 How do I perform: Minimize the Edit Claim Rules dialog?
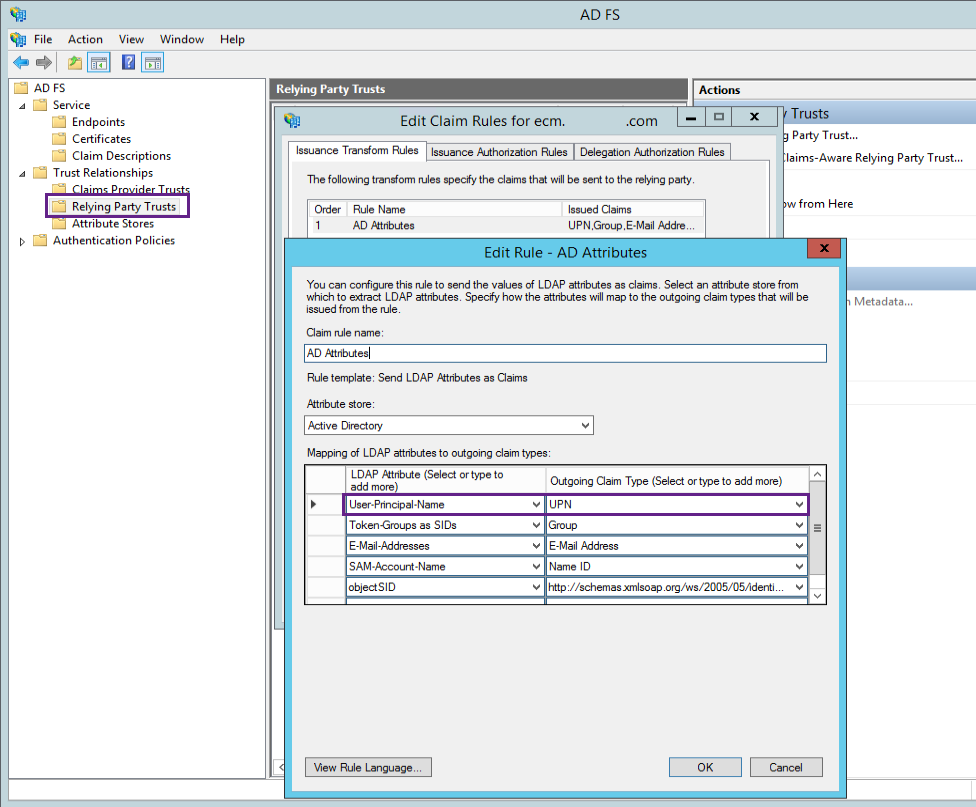691,116
